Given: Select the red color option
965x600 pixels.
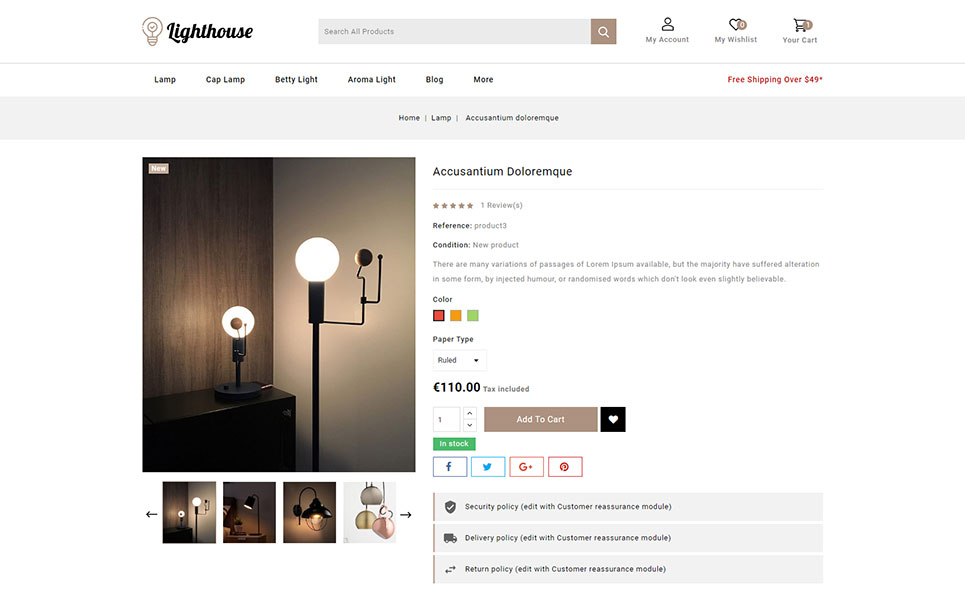Looking at the screenshot, I should click(x=439, y=316).
